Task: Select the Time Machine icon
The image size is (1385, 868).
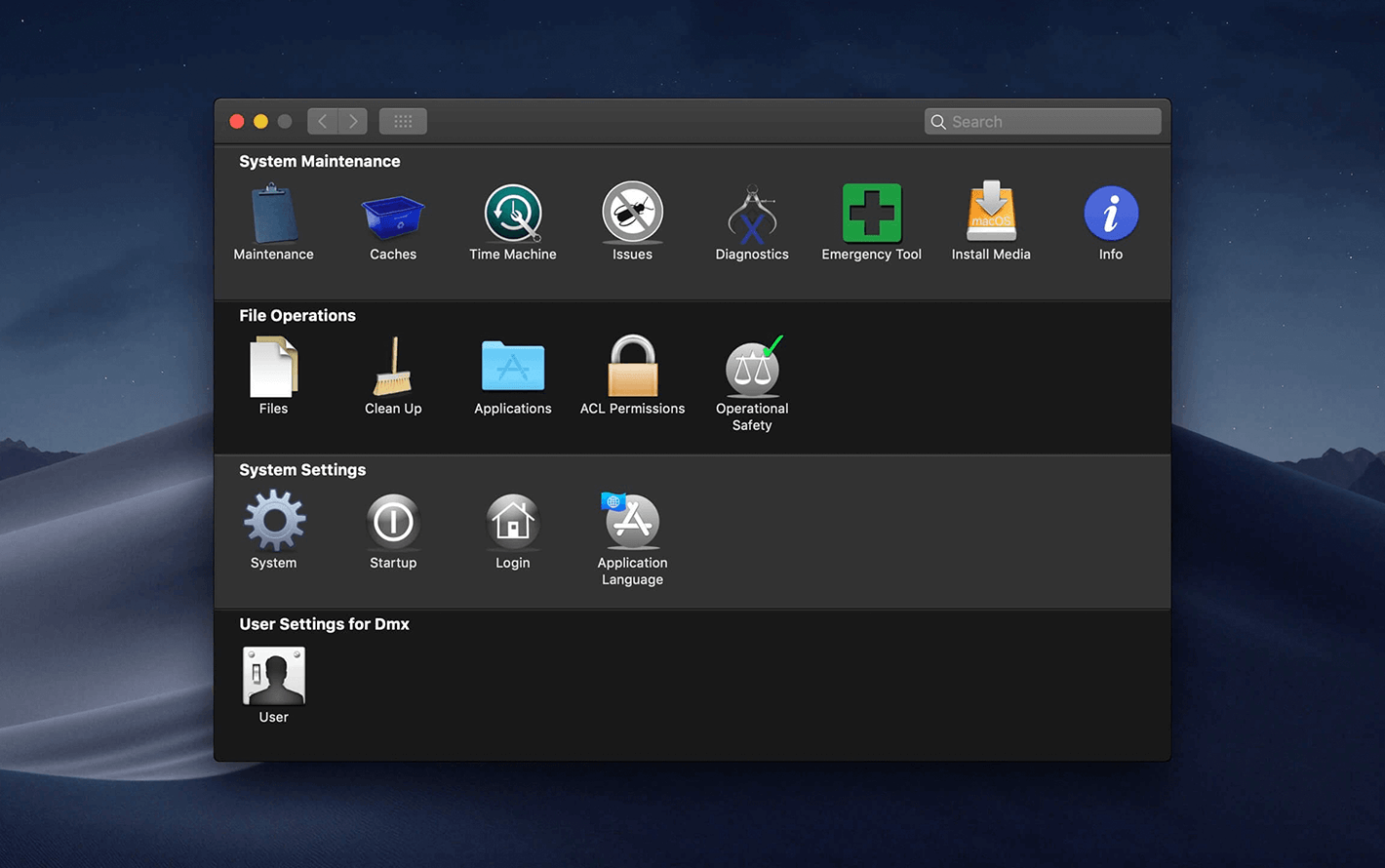Action: (x=513, y=214)
